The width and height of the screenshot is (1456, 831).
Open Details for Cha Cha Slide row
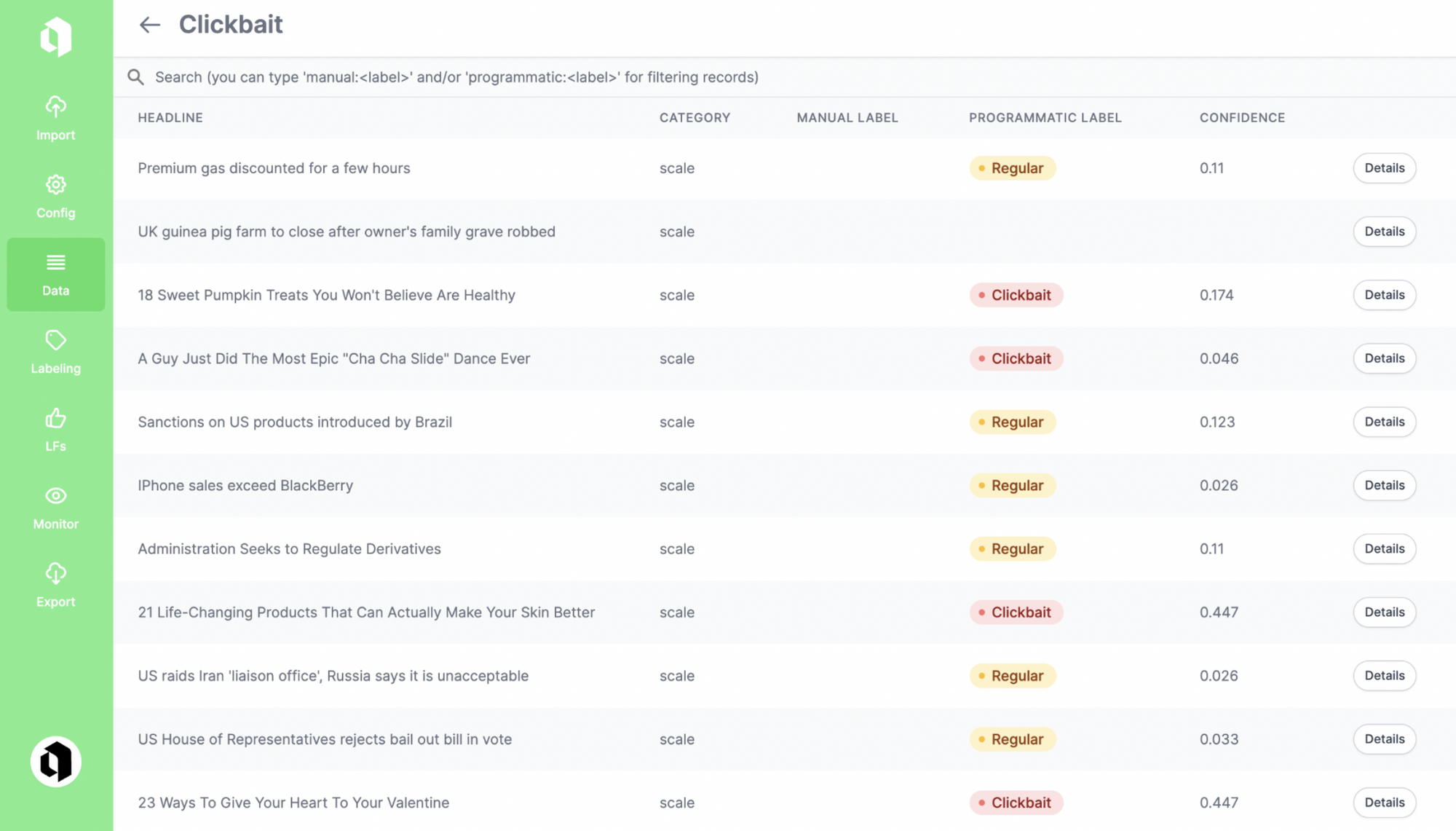tap(1385, 358)
